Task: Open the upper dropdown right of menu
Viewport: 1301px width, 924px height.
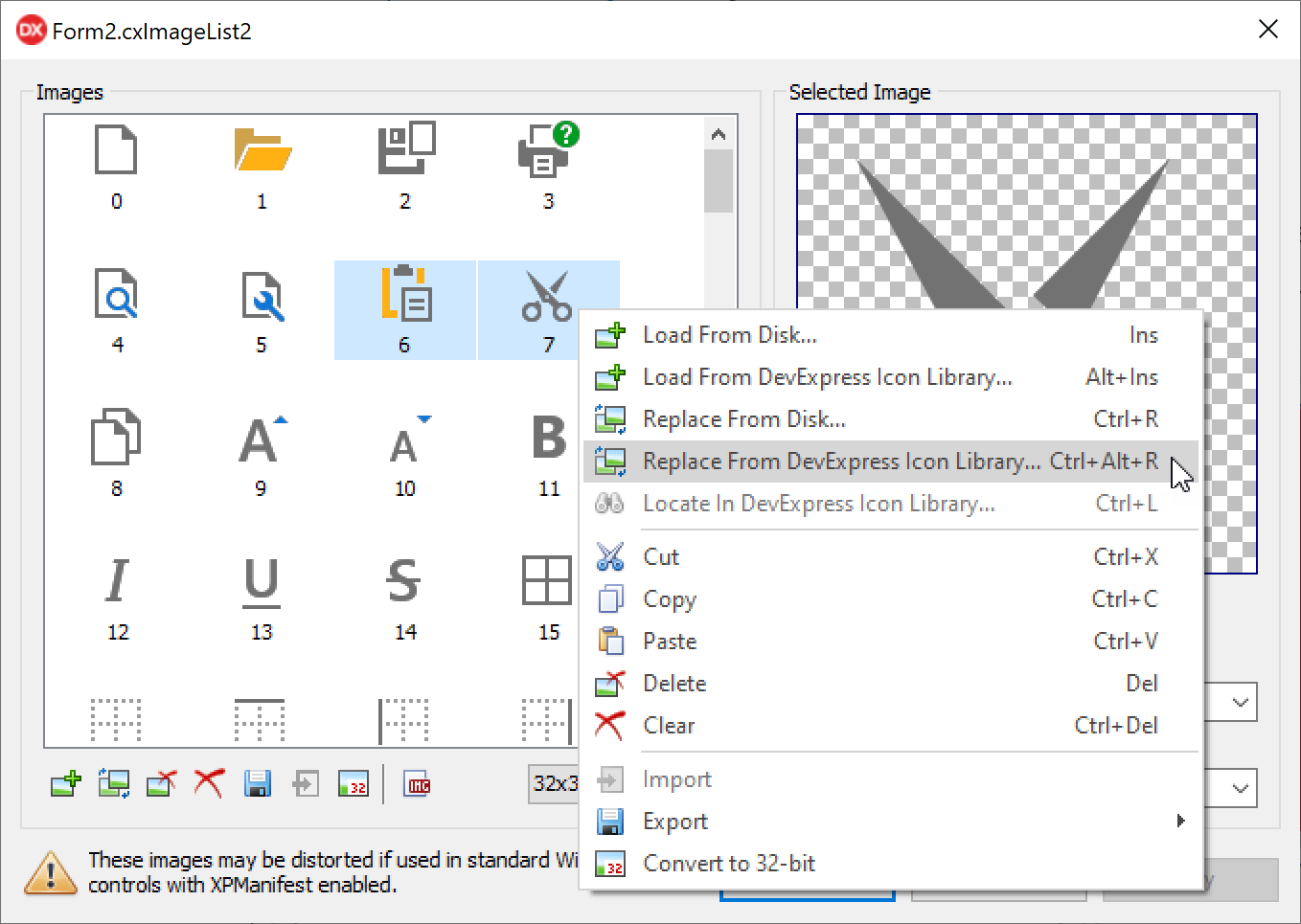Action: point(1240,703)
